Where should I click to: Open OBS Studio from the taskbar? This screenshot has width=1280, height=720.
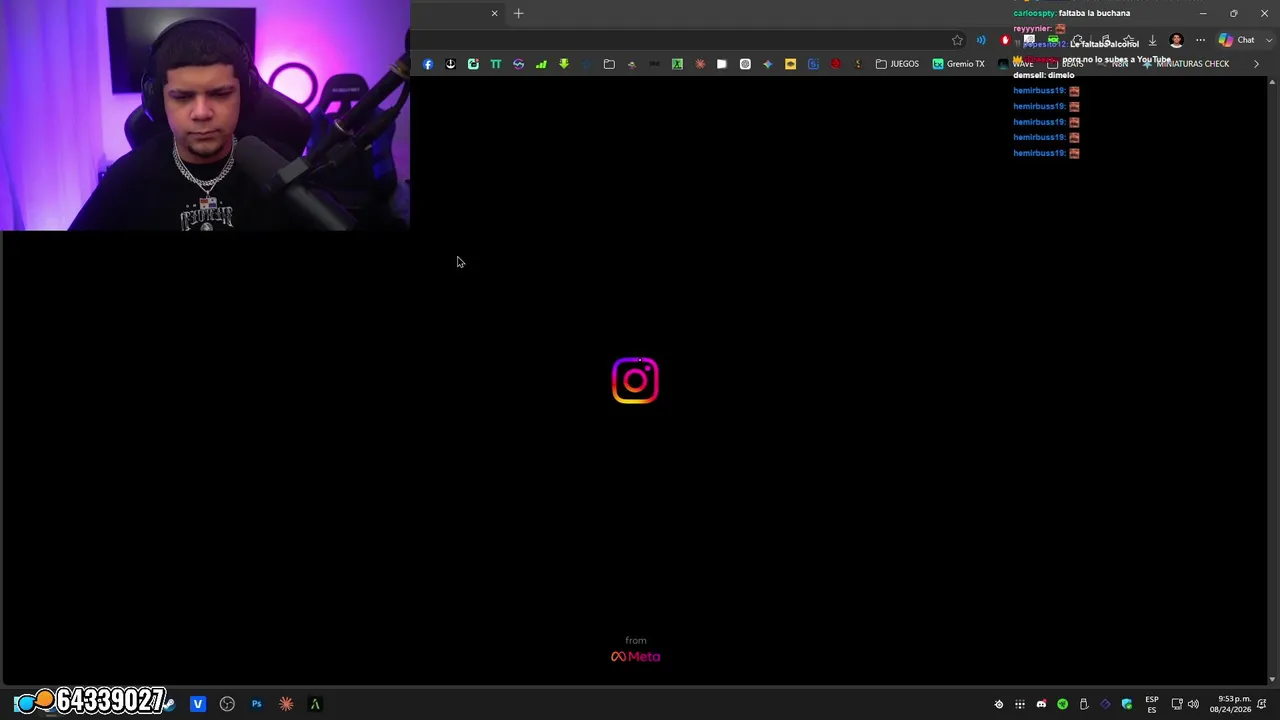tap(227, 704)
